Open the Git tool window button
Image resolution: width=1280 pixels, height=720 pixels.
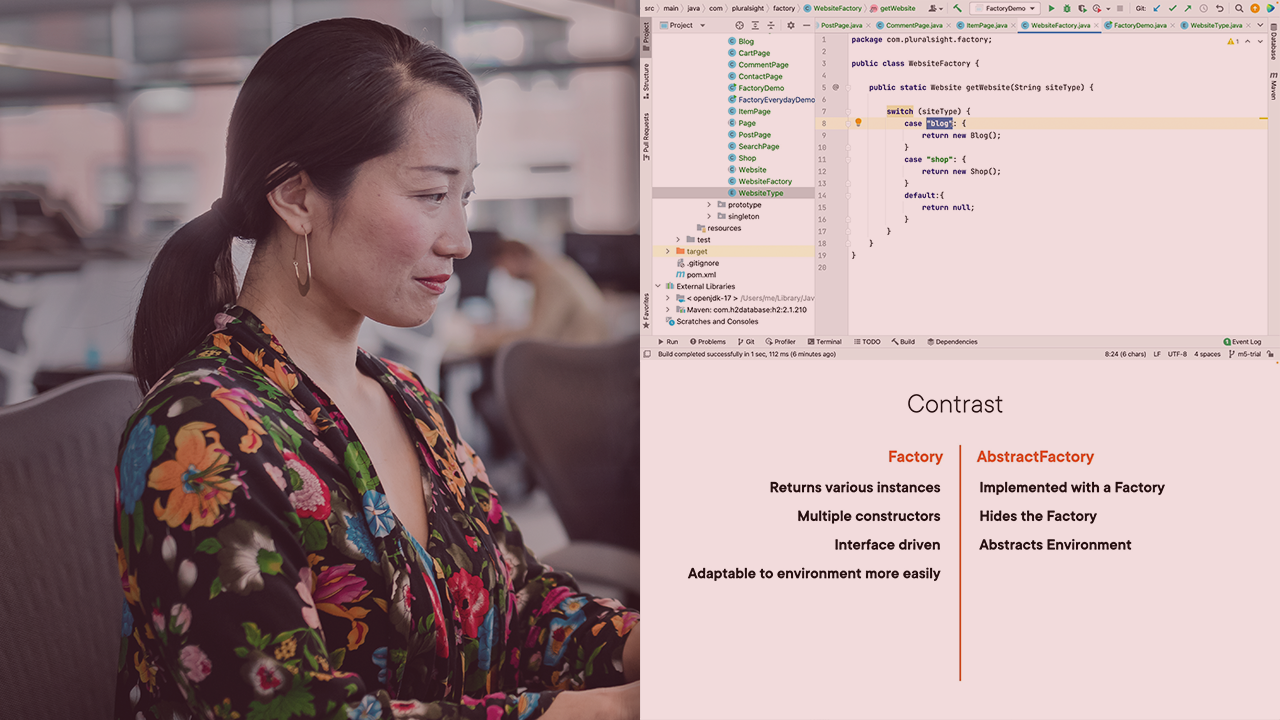click(x=746, y=342)
